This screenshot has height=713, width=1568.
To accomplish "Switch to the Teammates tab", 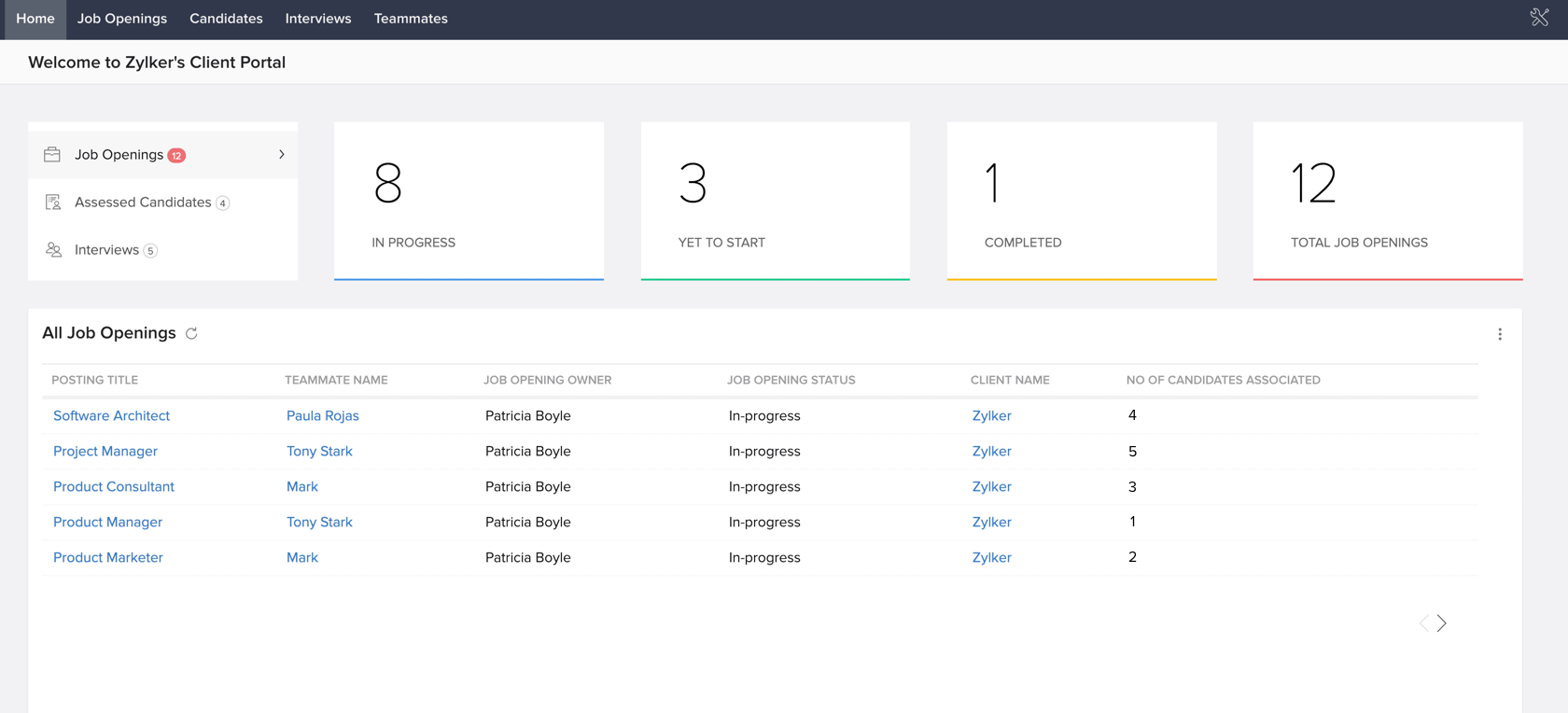I will pyautogui.click(x=411, y=19).
